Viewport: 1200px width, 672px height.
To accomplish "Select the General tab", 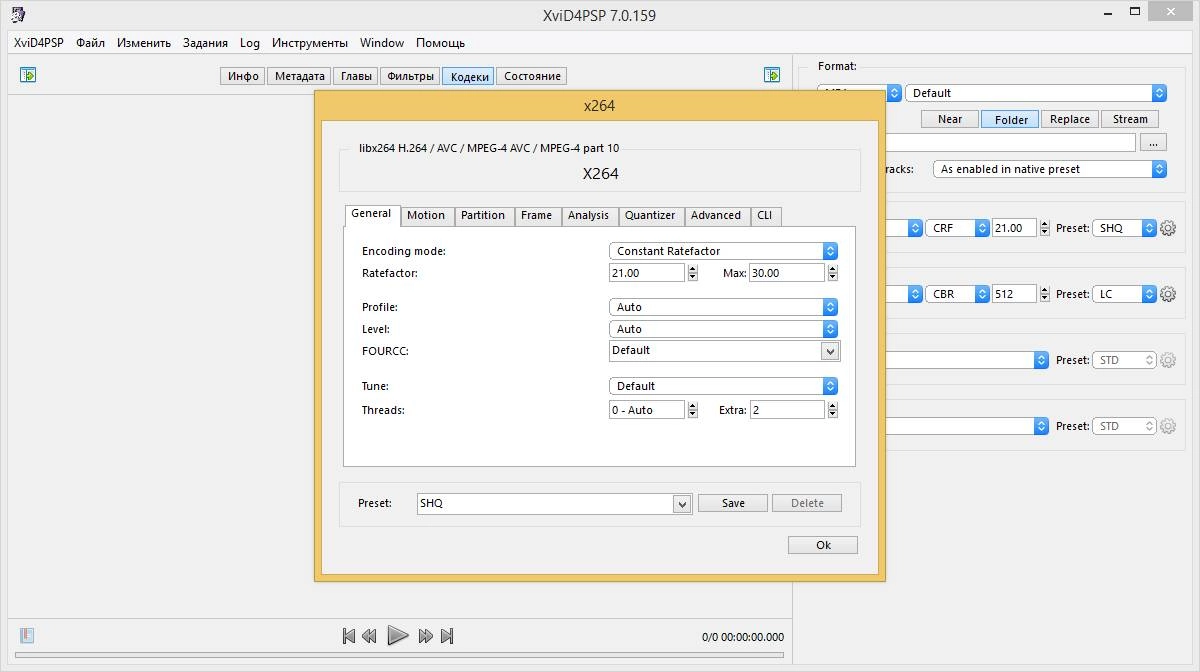I will tap(371, 214).
